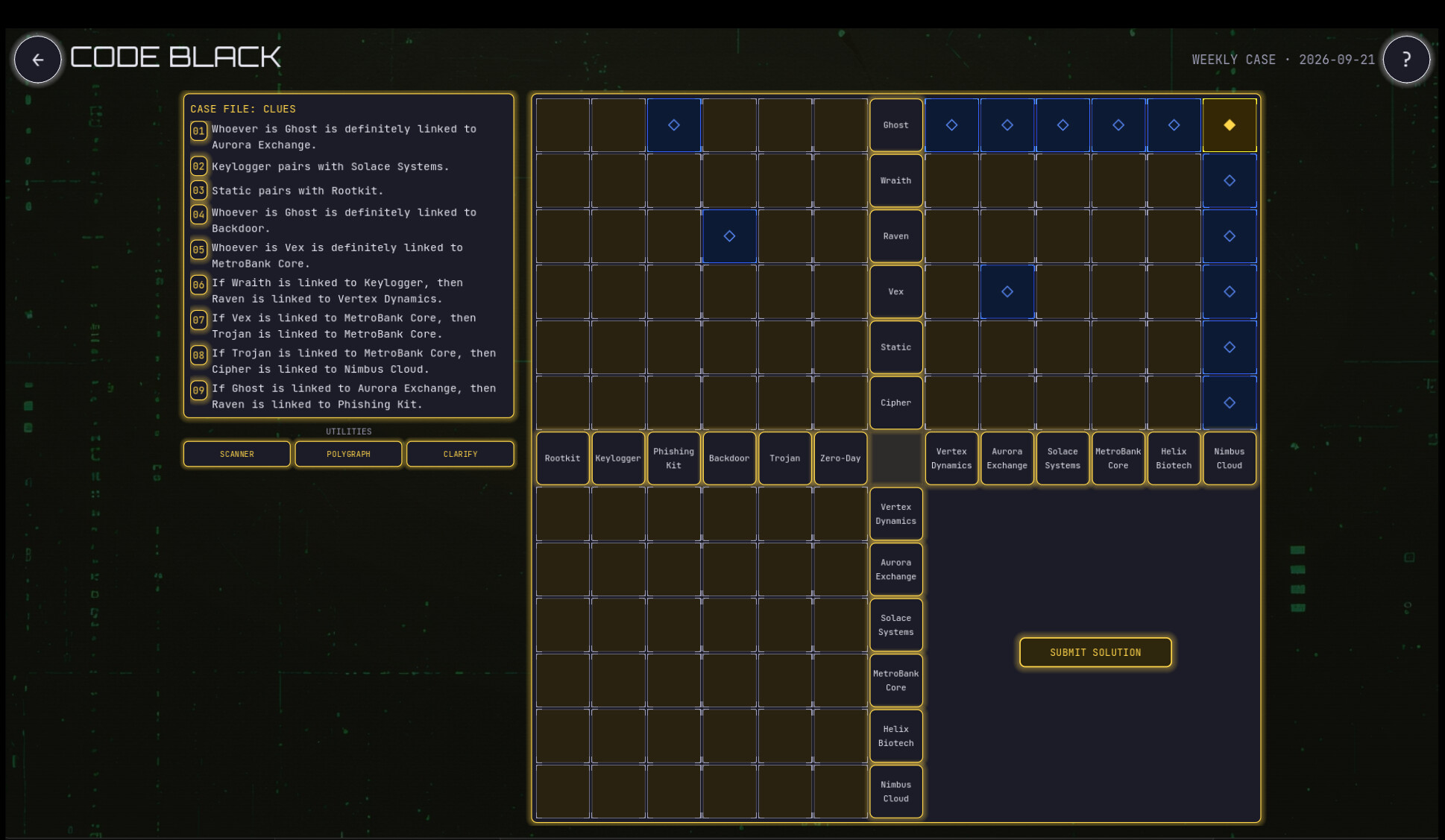Click the Solace Systems column header
Screen dimensions: 1445x840
click(1062, 458)
